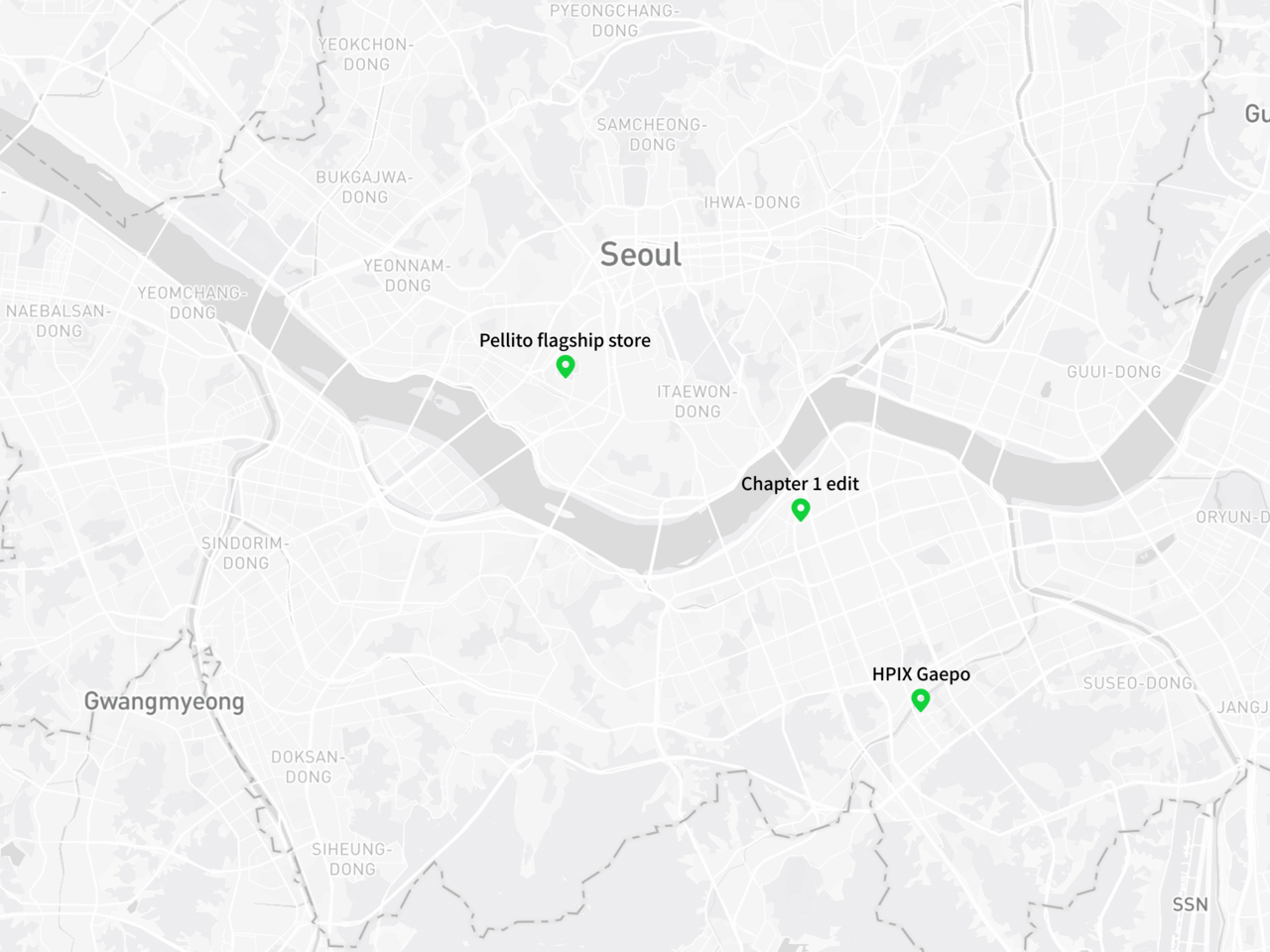
Task: Select the Pellito flagship store label
Action: coord(565,340)
